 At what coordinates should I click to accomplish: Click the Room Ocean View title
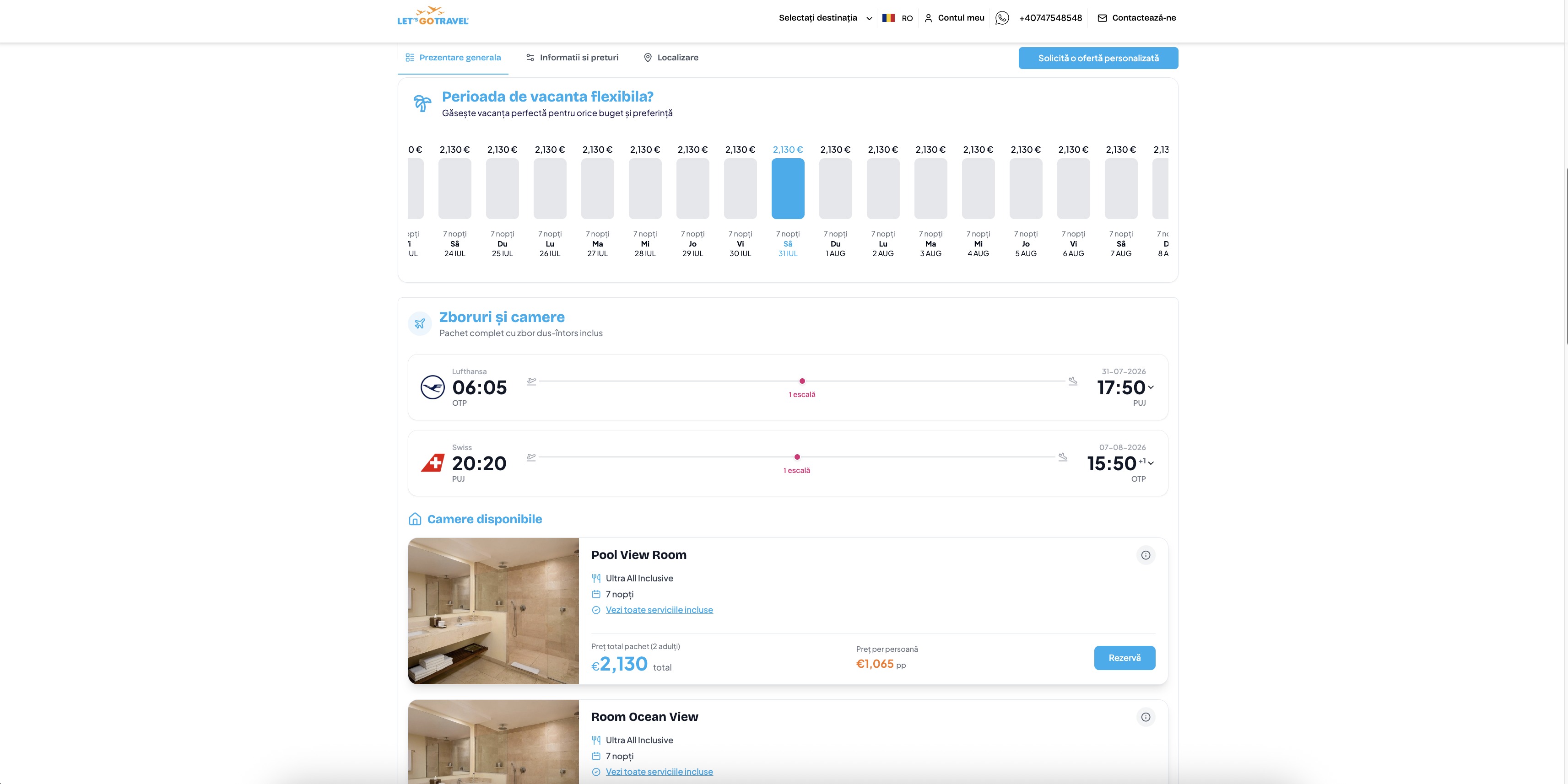644,717
